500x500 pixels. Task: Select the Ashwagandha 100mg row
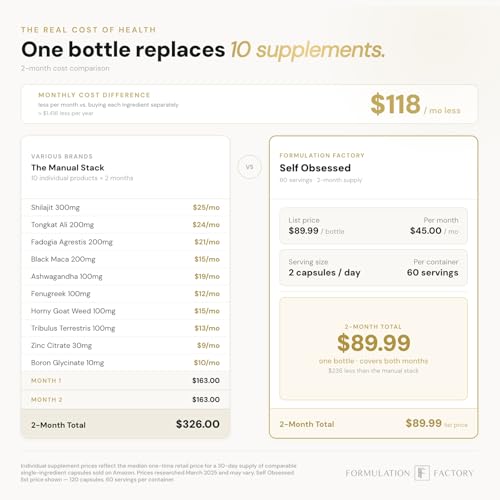coord(126,276)
